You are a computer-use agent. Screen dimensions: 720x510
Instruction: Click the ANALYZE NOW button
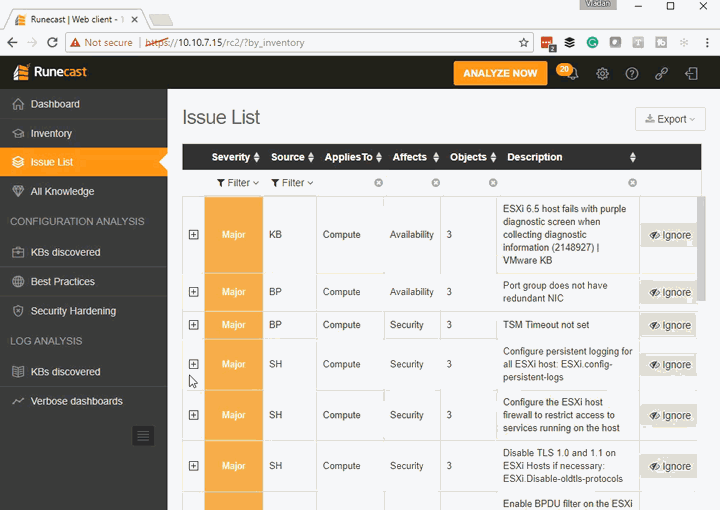[x=500, y=73]
